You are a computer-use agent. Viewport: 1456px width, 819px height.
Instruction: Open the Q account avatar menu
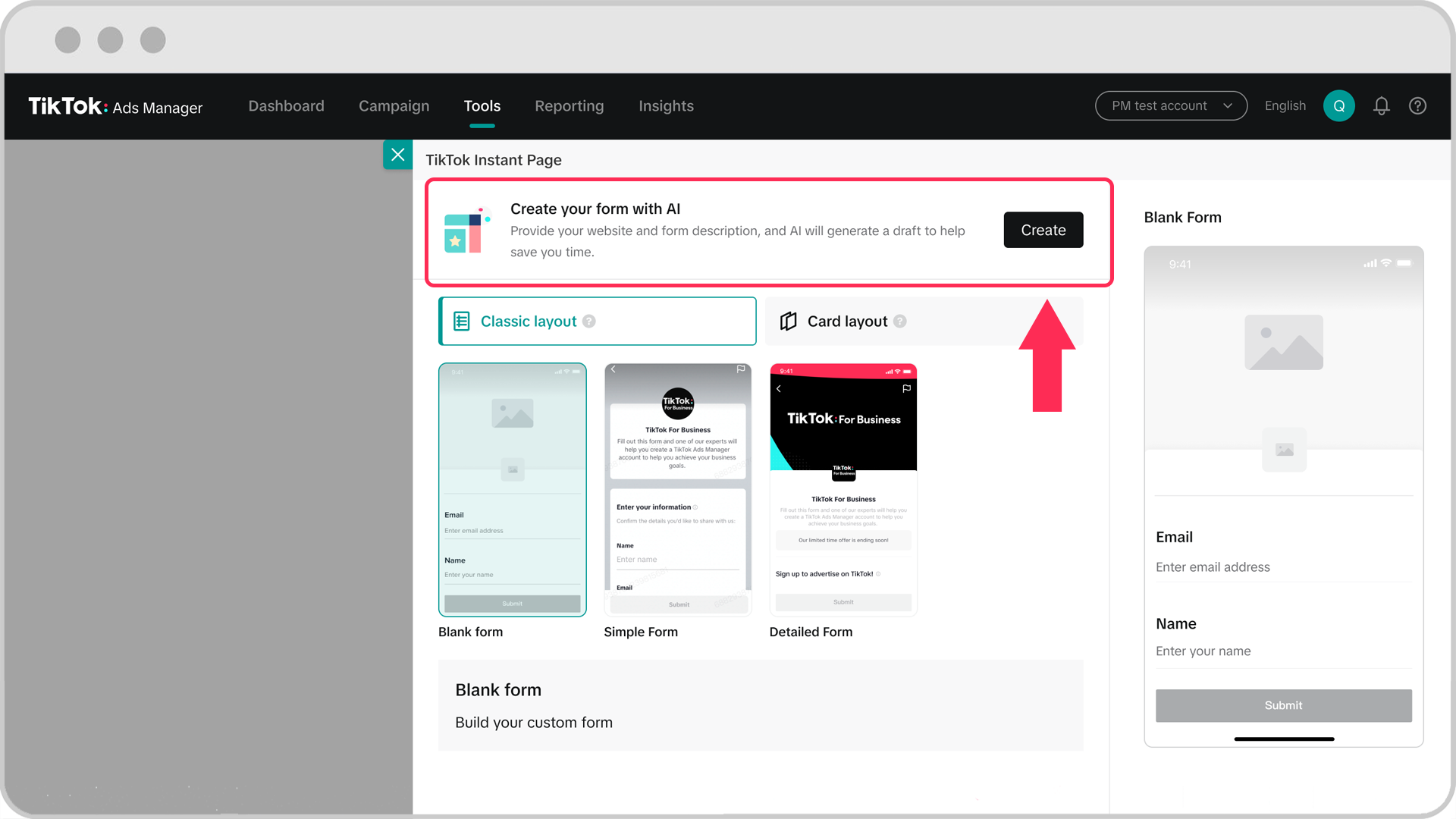(x=1339, y=106)
